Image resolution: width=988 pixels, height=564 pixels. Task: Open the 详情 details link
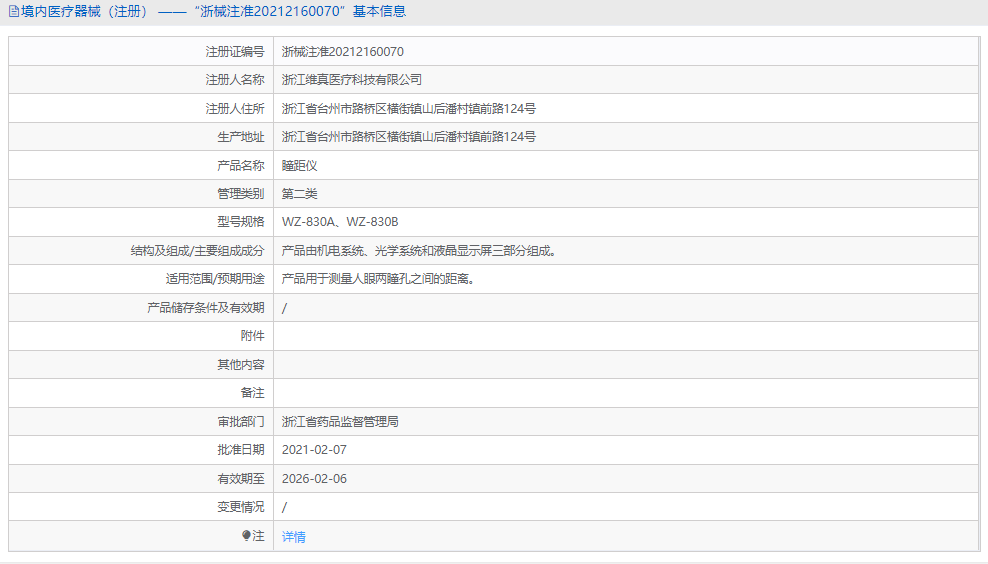coord(294,536)
